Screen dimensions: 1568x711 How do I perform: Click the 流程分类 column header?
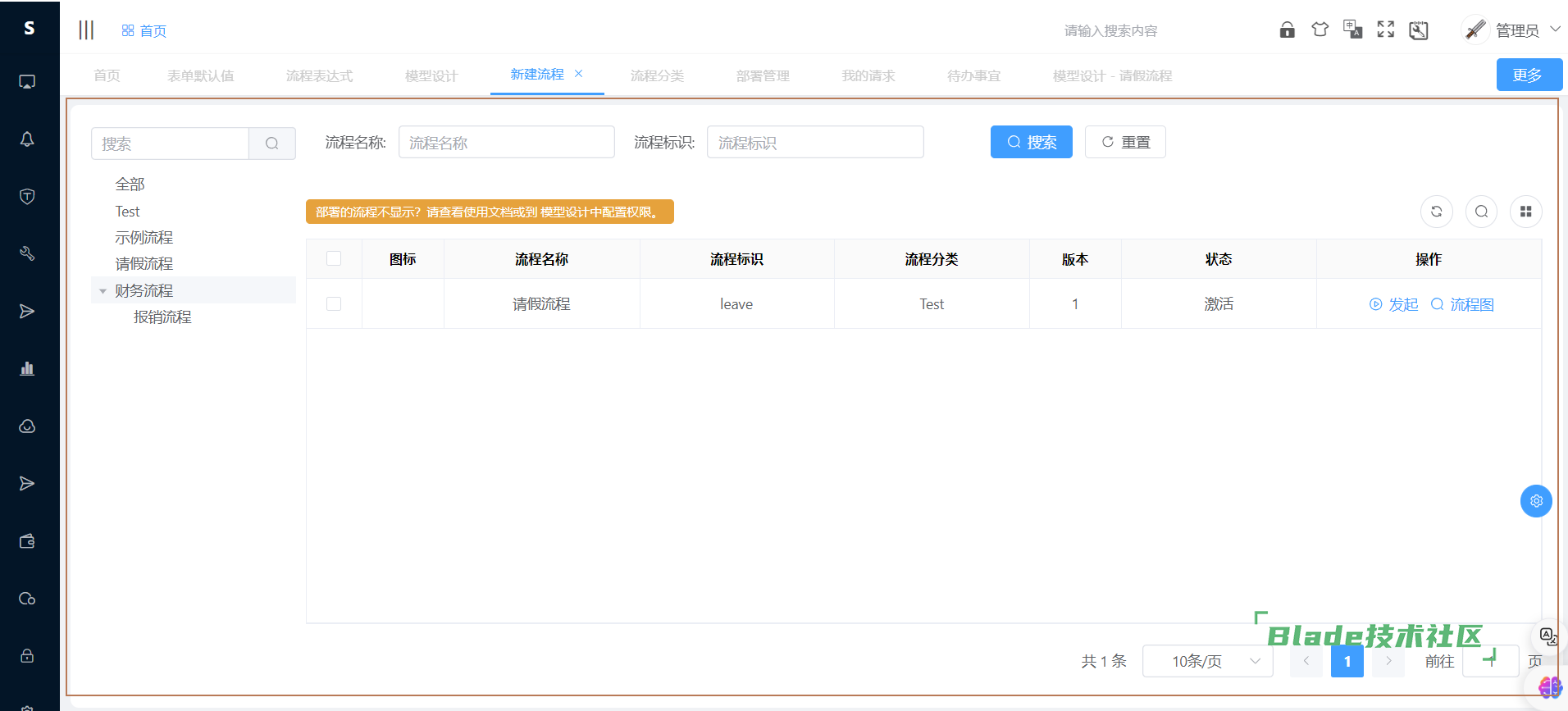point(932,259)
